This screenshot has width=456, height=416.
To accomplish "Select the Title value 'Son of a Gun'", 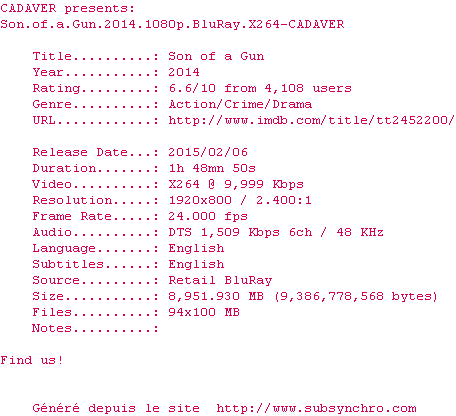I will tap(216, 56).
